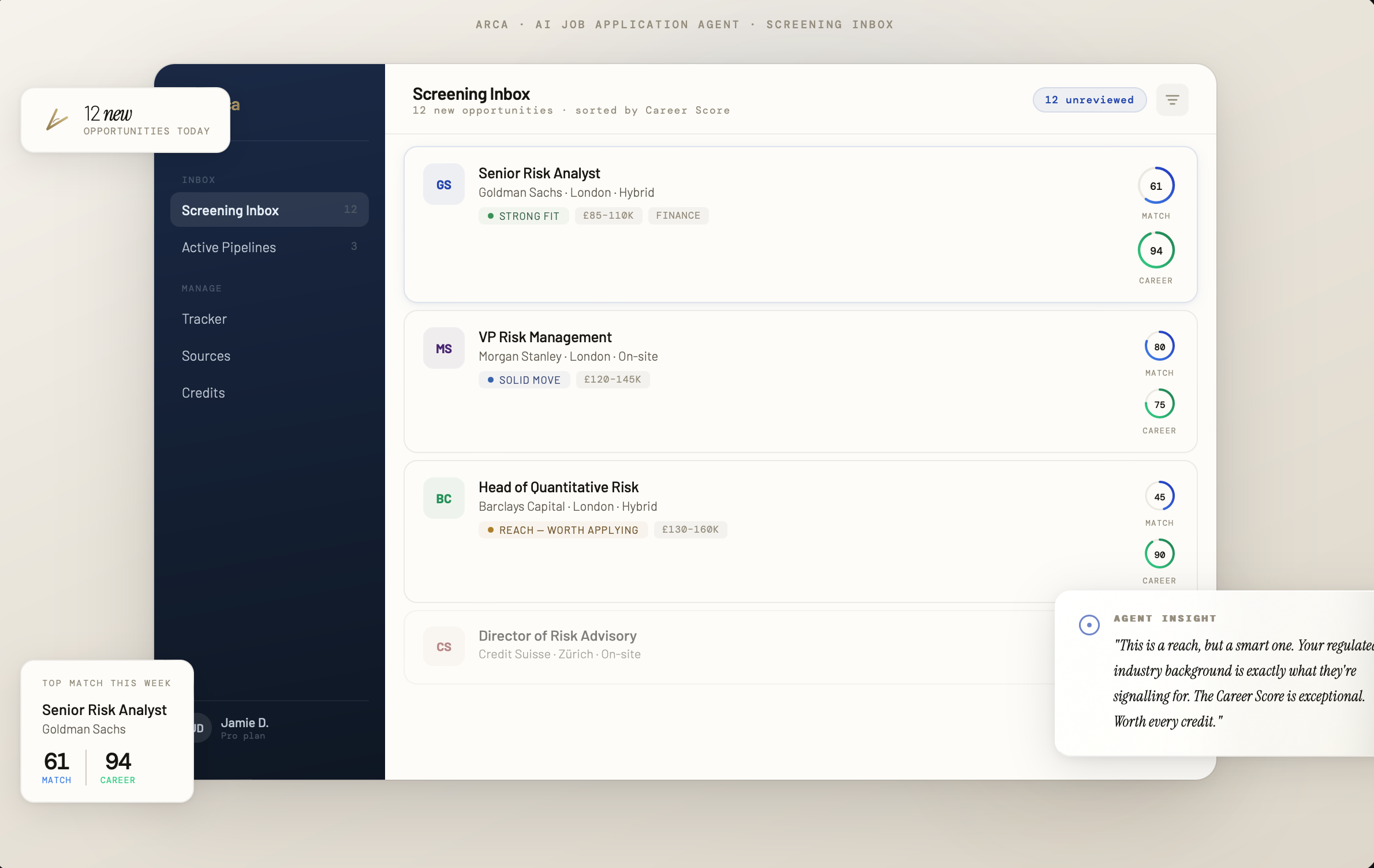Click Morgan Stanley · London · On-site text
Viewport: 1374px width, 868px height.
pyautogui.click(x=568, y=356)
